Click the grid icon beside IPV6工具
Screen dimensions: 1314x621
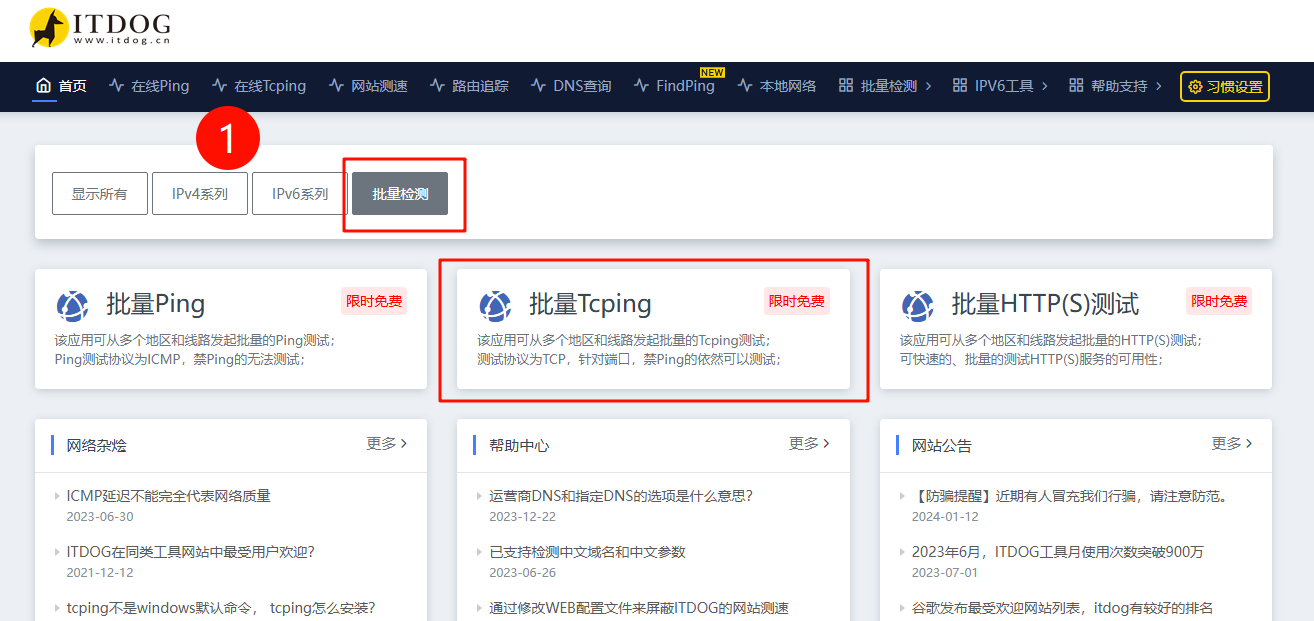point(960,86)
